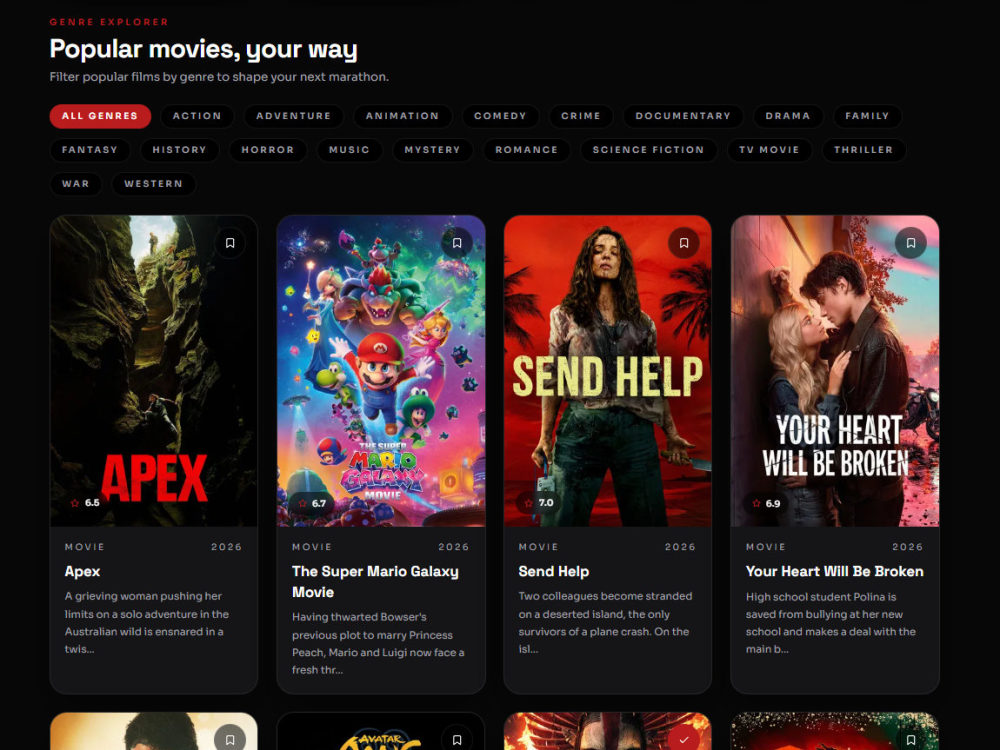
Task: Click the Avatar poster card's bookmark icon
Action: (x=457, y=740)
